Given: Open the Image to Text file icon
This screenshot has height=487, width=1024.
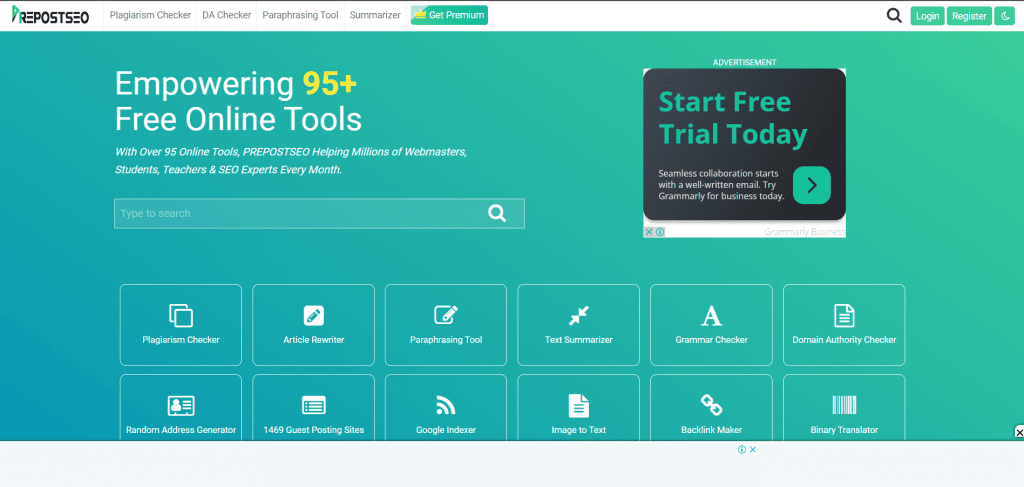Looking at the screenshot, I should point(579,405).
